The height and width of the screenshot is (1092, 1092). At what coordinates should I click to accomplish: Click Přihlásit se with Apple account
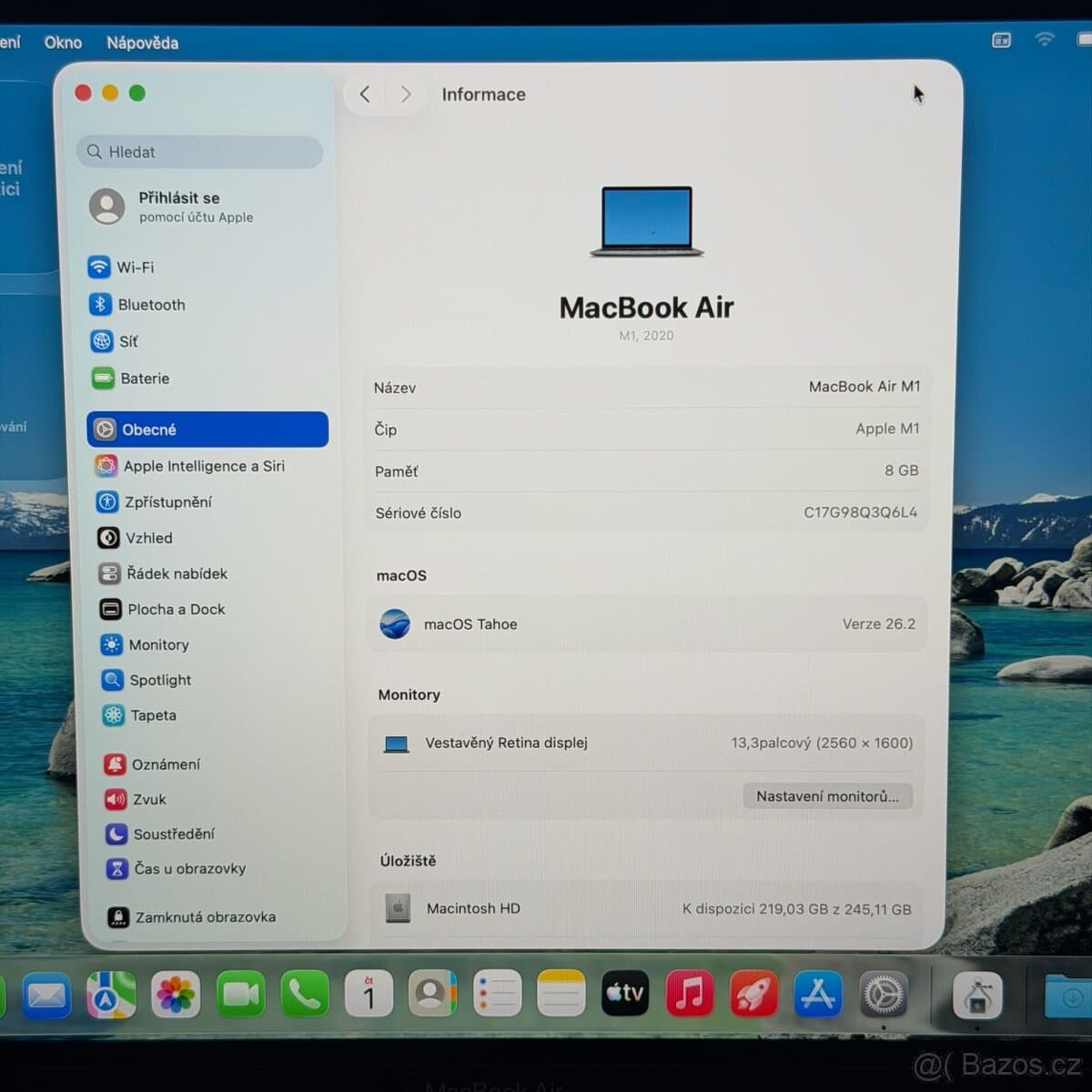click(173, 207)
